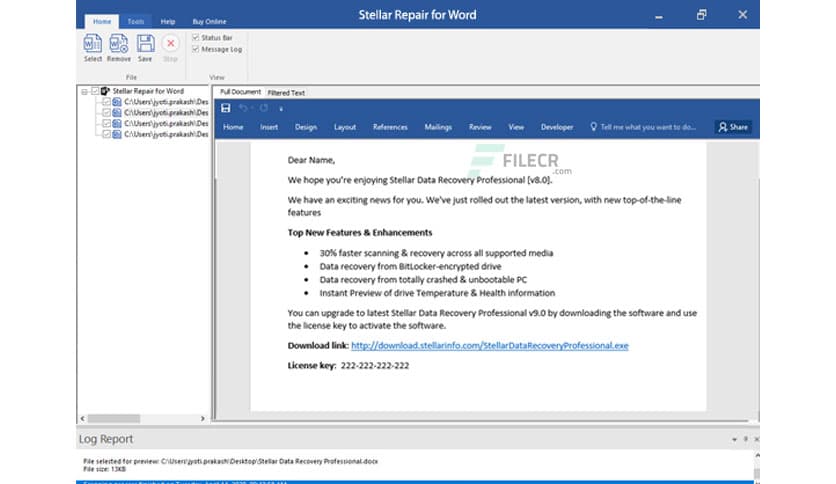Click the Home tab in the preview ribbon
The width and height of the screenshot is (836, 484).
point(233,127)
